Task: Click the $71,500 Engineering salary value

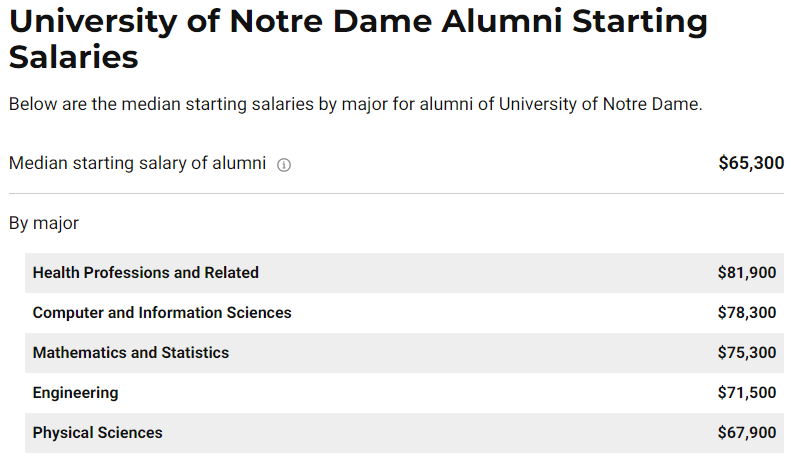Action: tap(747, 393)
